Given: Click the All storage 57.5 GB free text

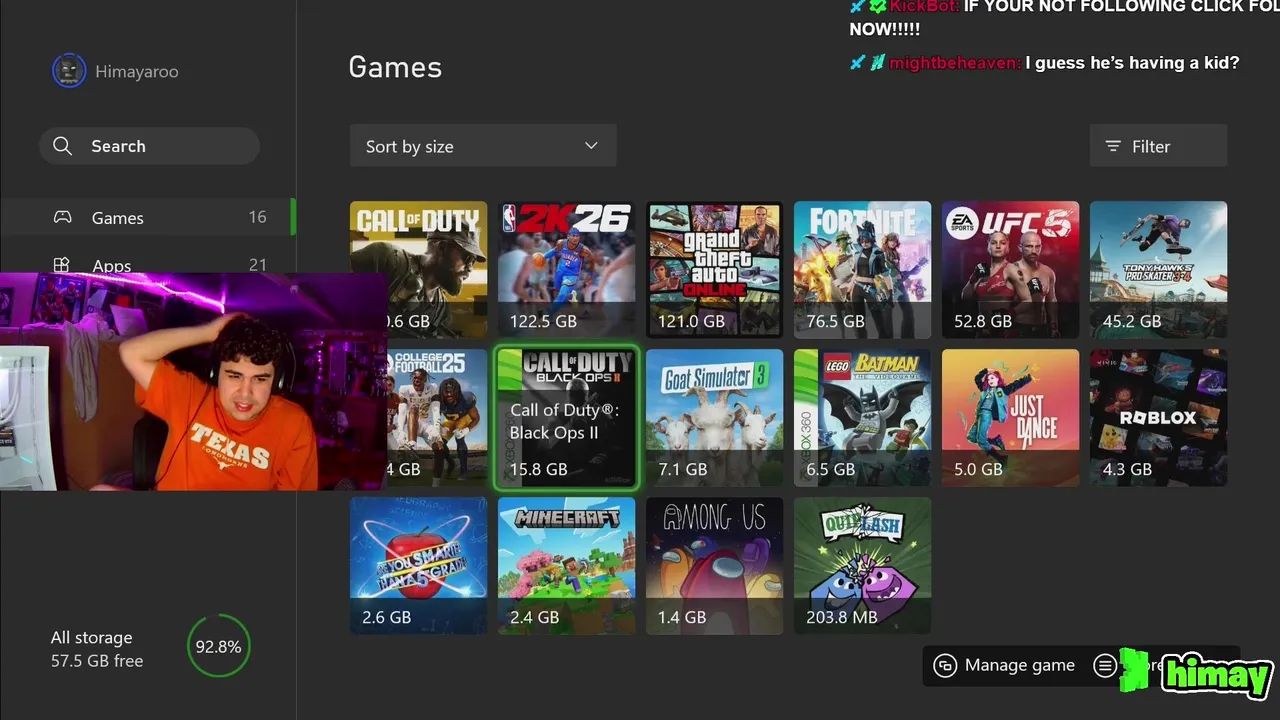Looking at the screenshot, I should coord(97,649).
